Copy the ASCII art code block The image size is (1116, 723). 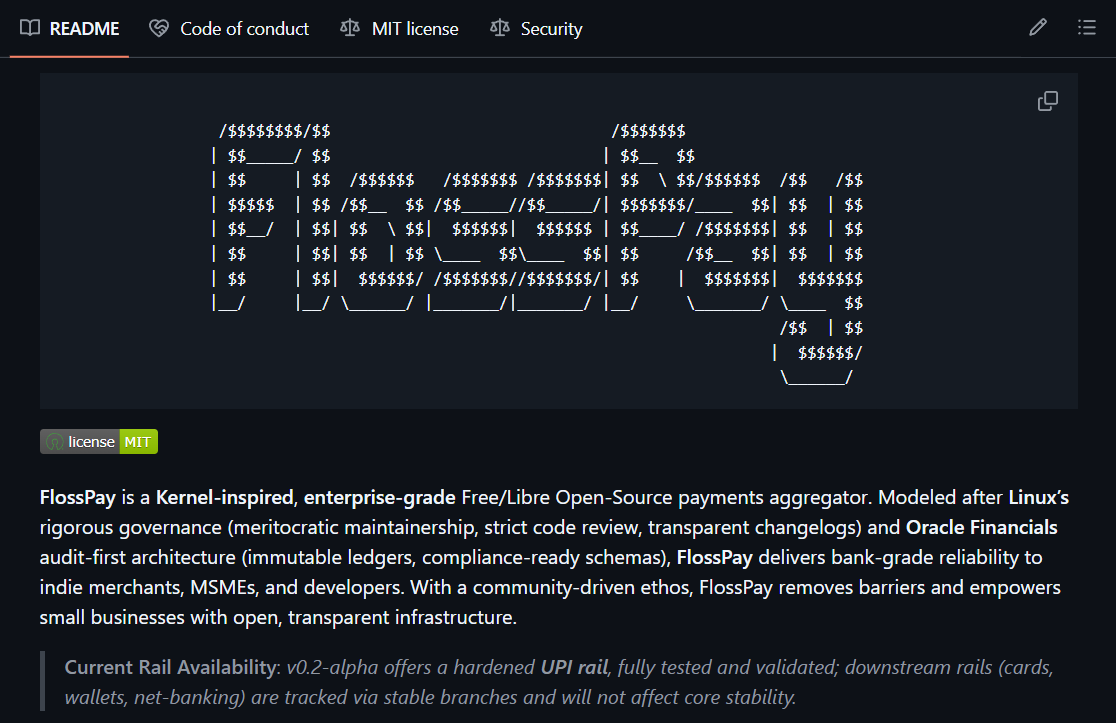coord(1048,101)
